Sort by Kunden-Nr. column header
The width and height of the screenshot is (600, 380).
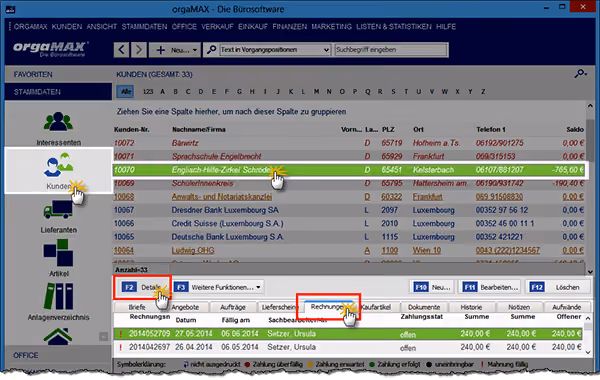131,129
